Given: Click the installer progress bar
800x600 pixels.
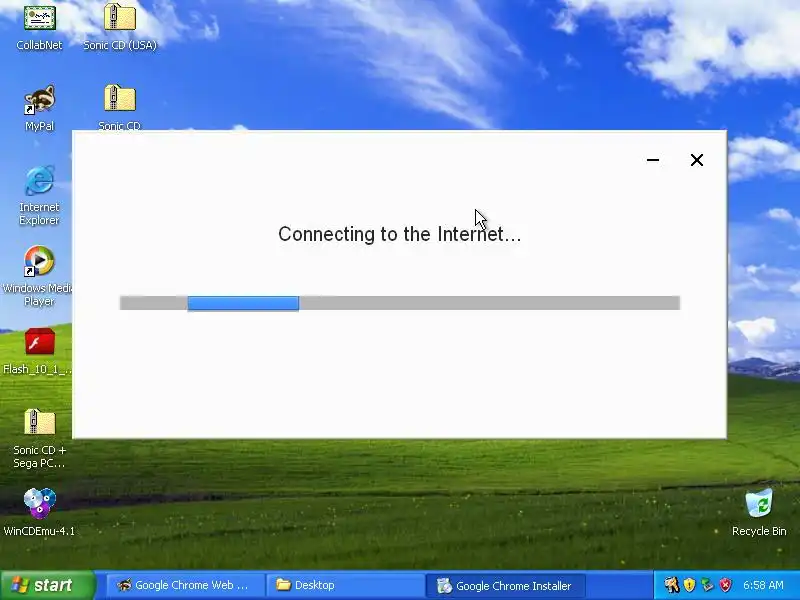Looking at the screenshot, I should click(x=399, y=303).
